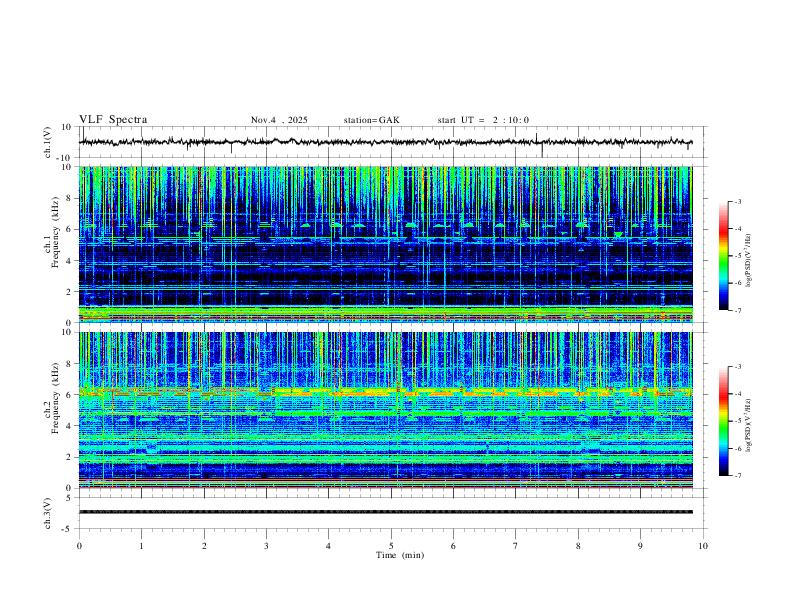The width and height of the screenshot is (792, 612).
Task: Click the 'station=GAK' label
Action: coord(371,120)
